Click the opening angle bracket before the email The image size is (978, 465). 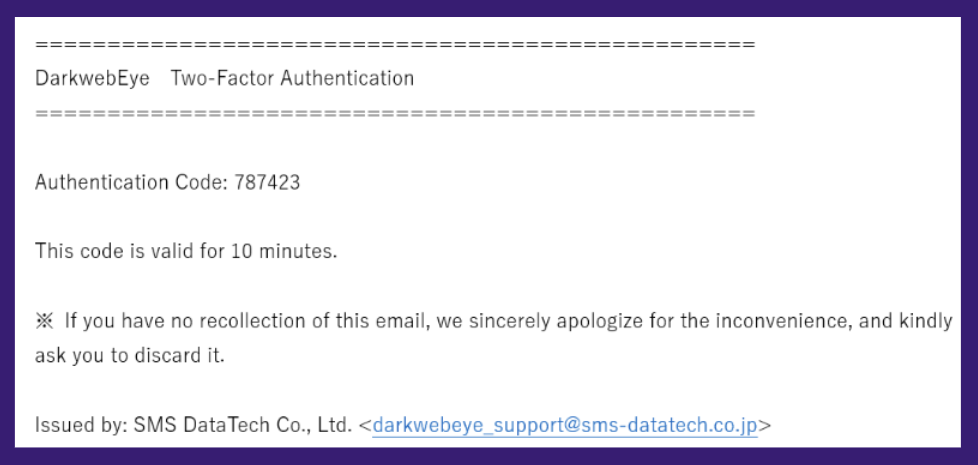[366, 426]
